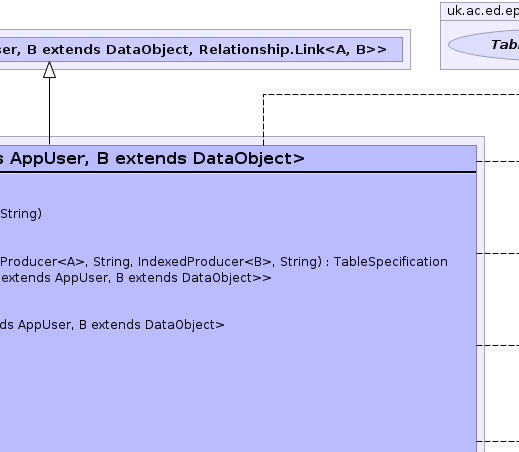Screen dimensions: 519x452
Task: Click the line ending with DataObject>>
Action: tap(136, 278)
